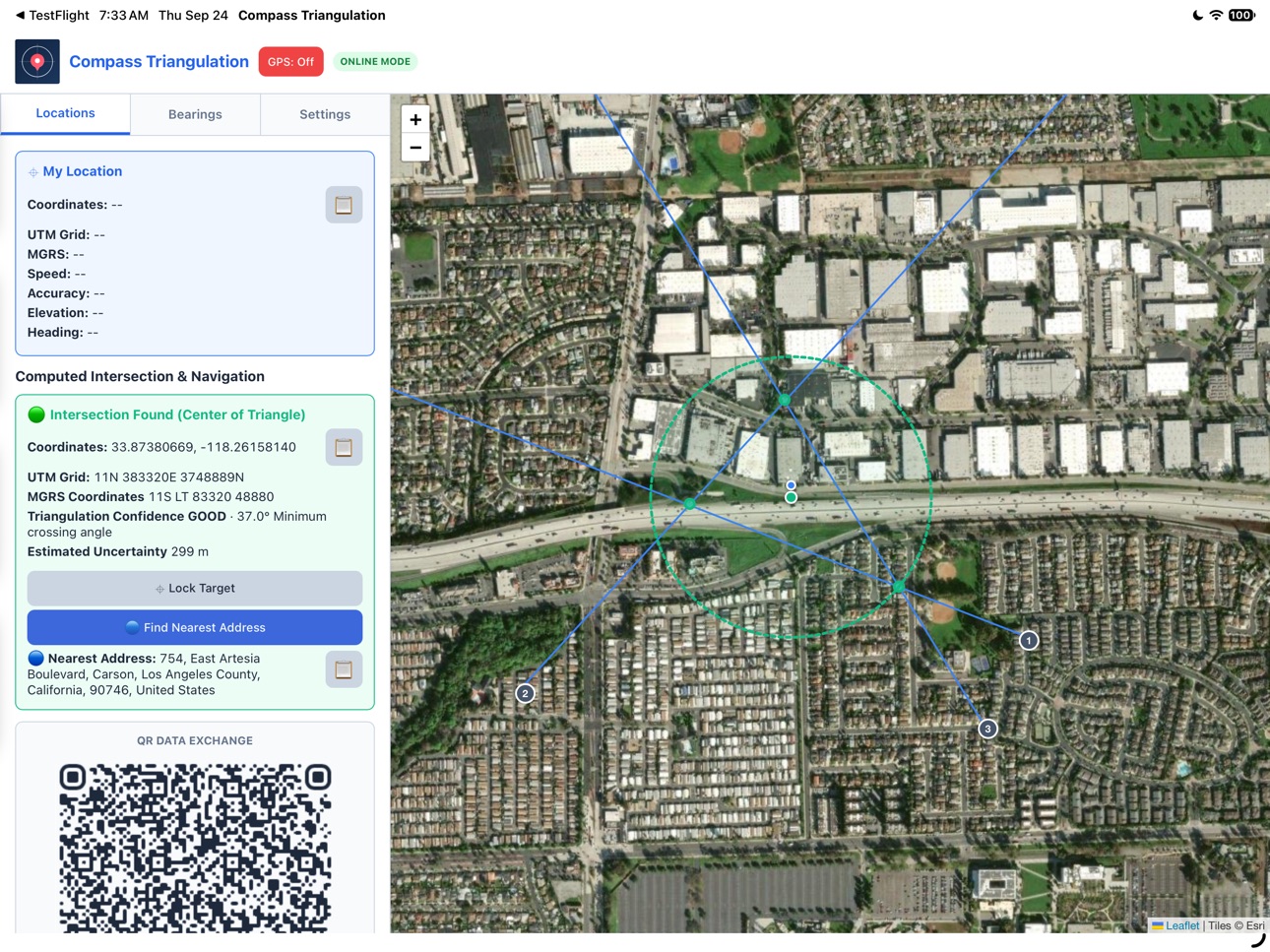Select the UTM Grid value 11N 383320E 3748889N
Image resolution: width=1270 pixels, height=952 pixels.
pyautogui.click(x=168, y=477)
